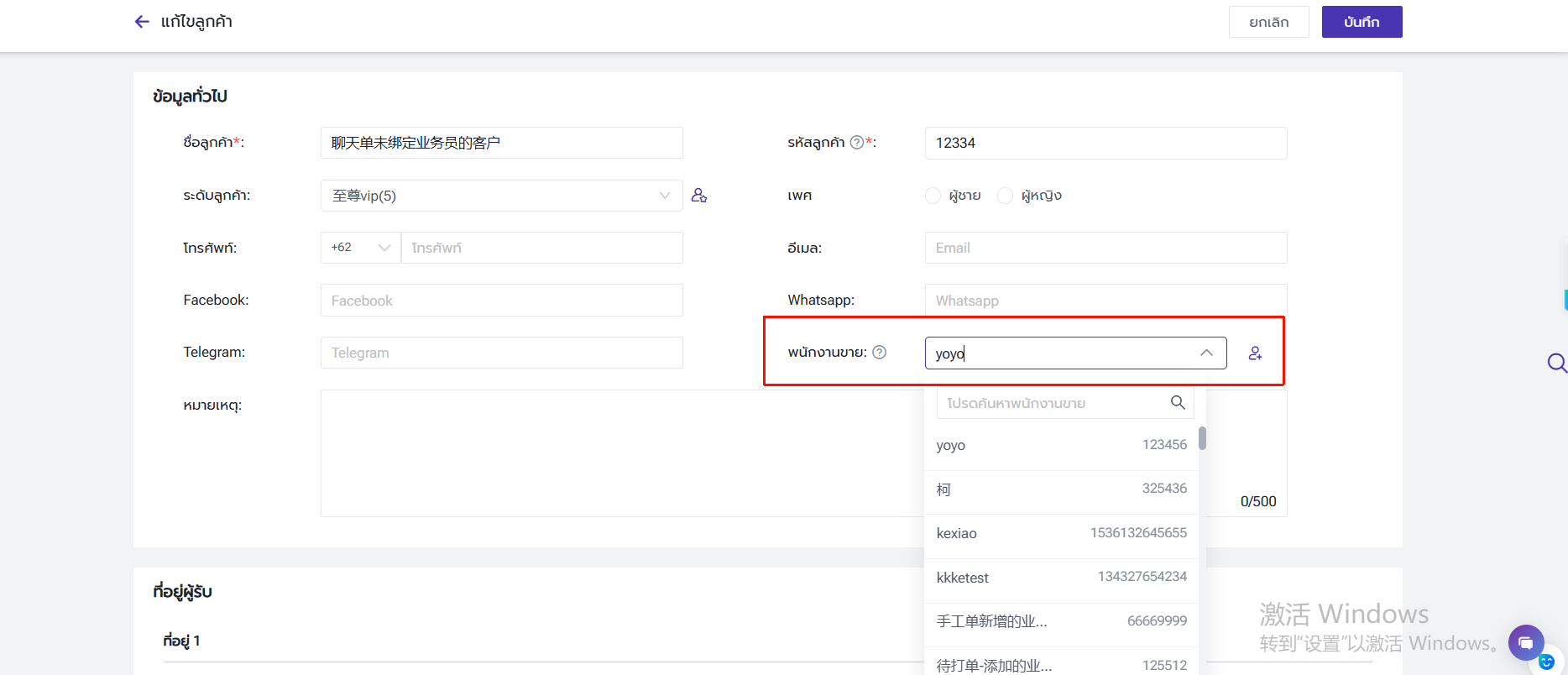Click the บันทึก save button
This screenshot has width=1568, height=675.
1362,22
